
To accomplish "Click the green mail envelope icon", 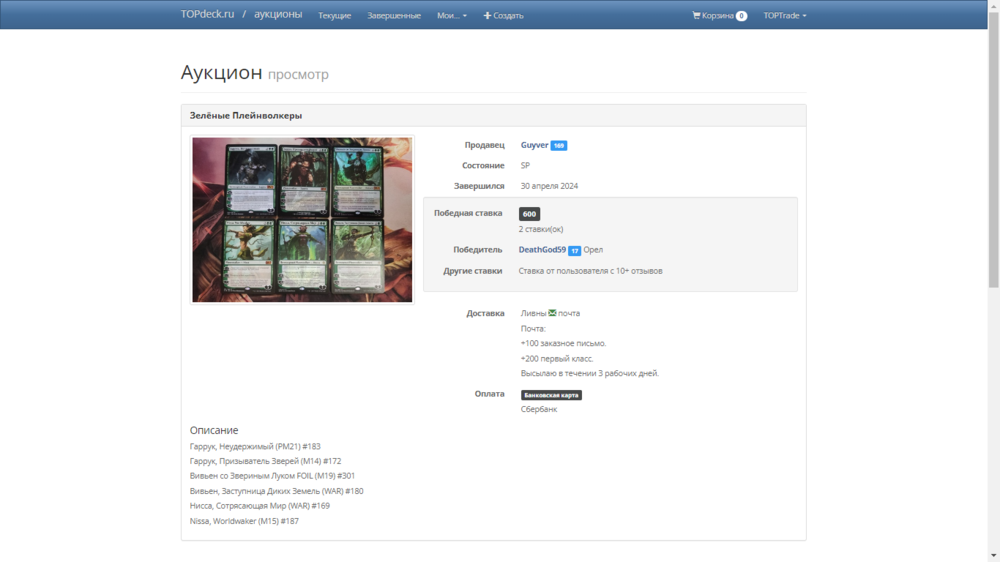I will click(552, 313).
